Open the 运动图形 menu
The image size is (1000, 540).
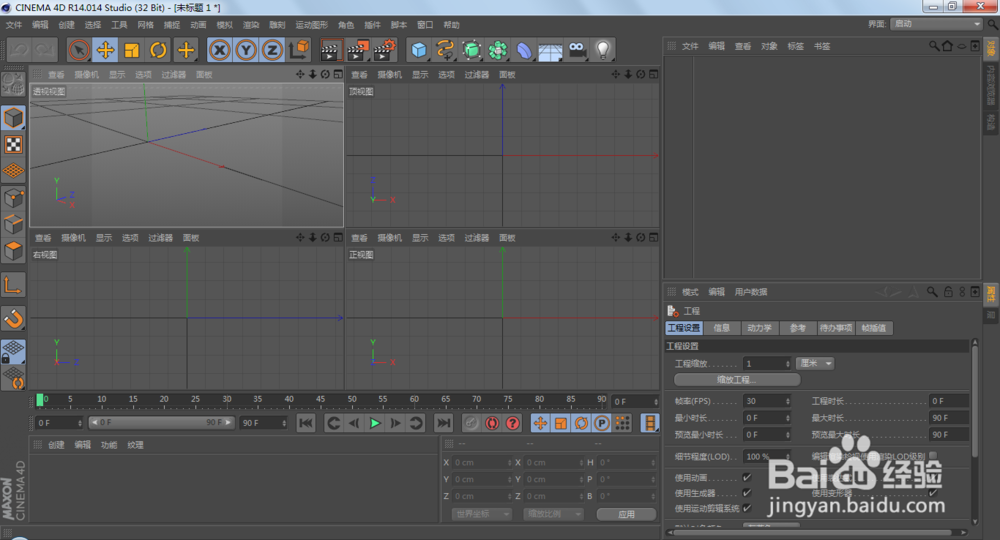(x=311, y=25)
